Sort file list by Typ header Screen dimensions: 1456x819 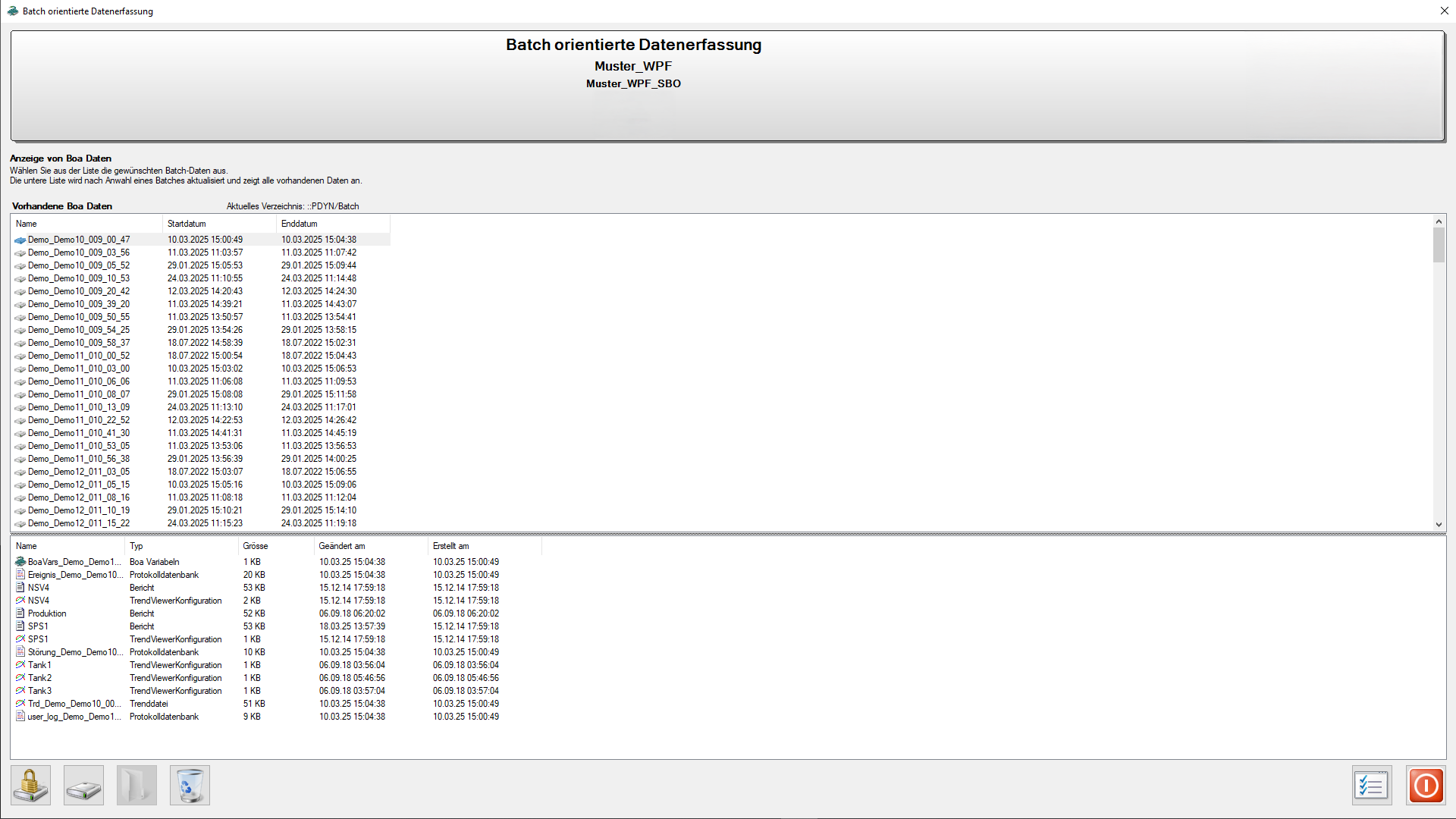[181, 546]
